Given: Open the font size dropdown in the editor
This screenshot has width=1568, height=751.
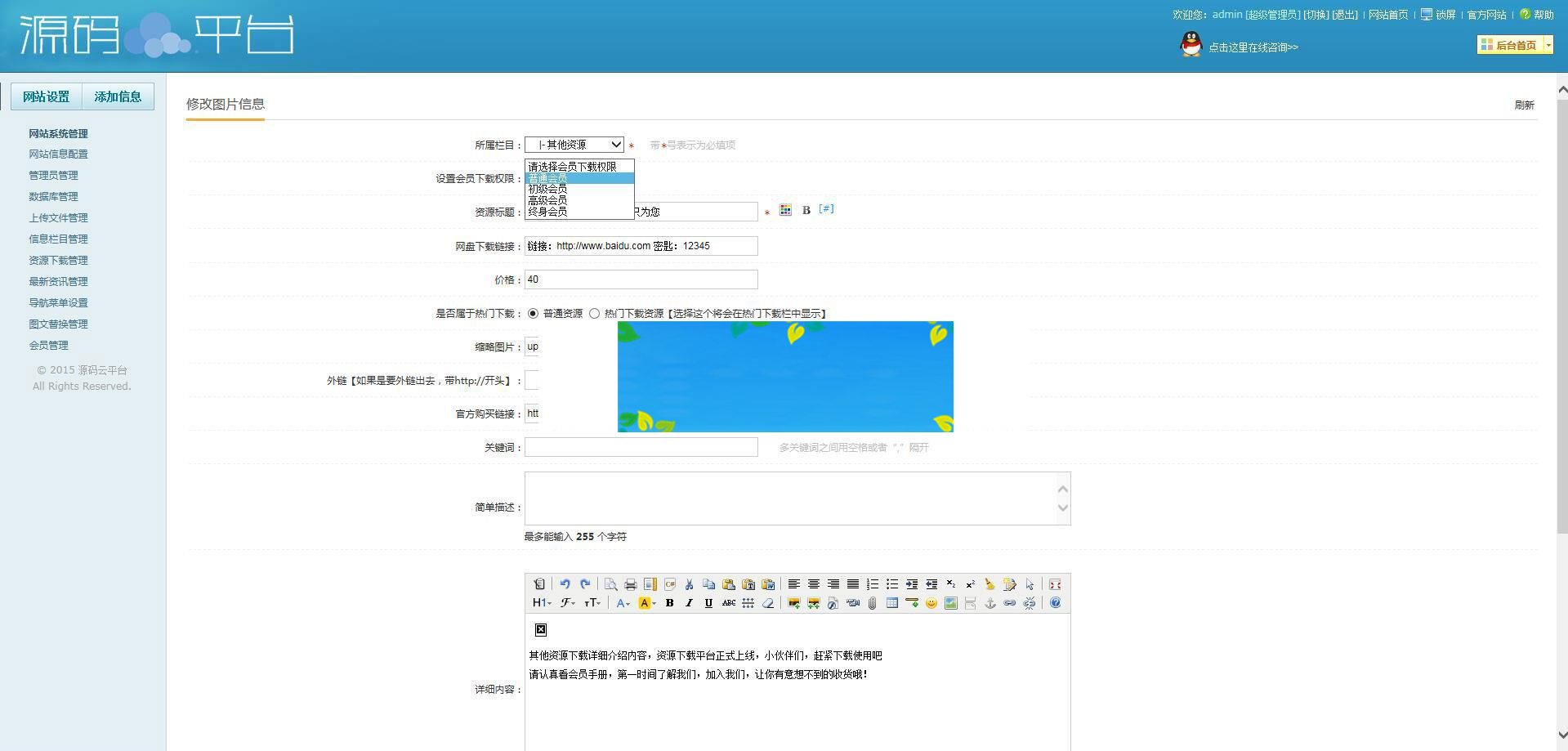Looking at the screenshot, I should (x=592, y=603).
